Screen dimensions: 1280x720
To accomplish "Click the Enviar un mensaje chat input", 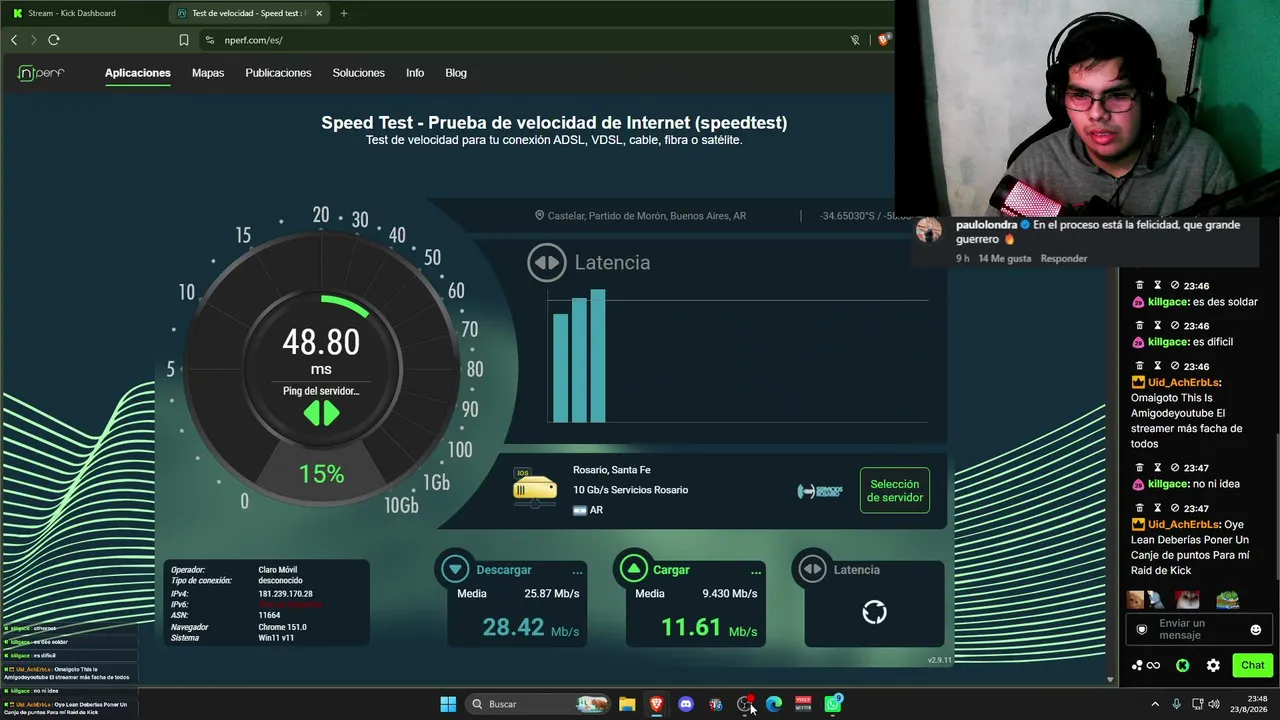I will click(1198, 629).
